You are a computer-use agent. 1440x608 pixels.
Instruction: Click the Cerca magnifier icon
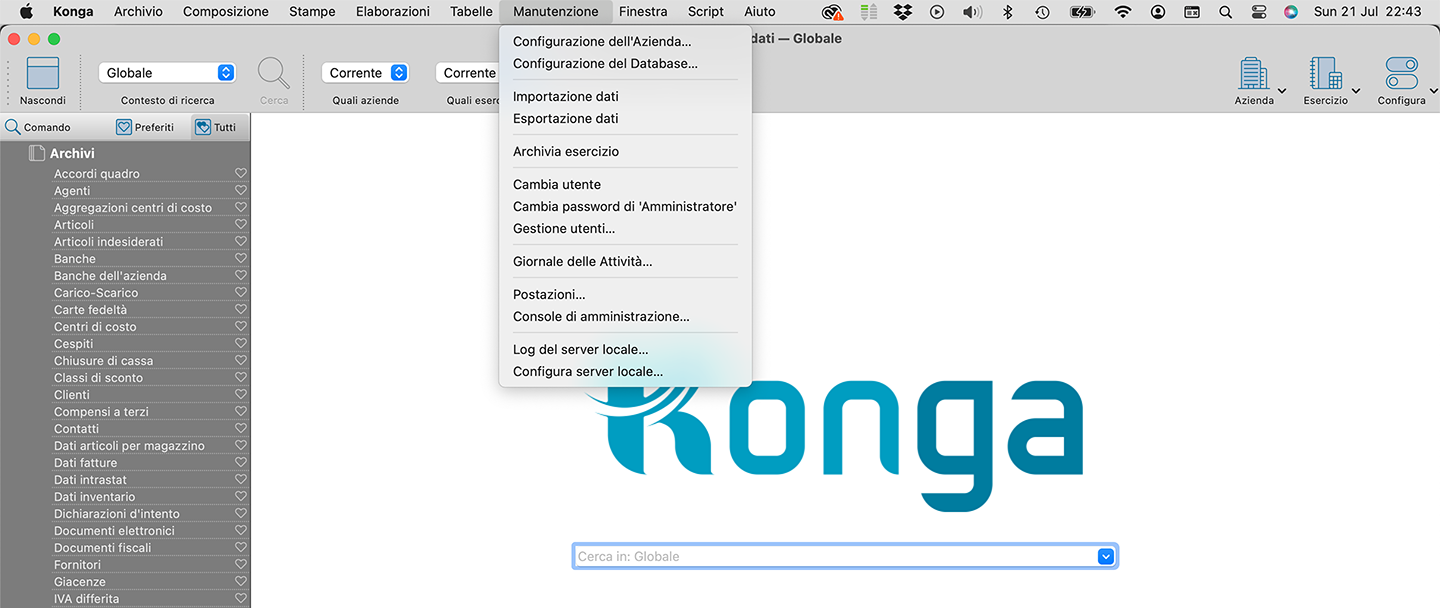pyautogui.click(x=274, y=74)
